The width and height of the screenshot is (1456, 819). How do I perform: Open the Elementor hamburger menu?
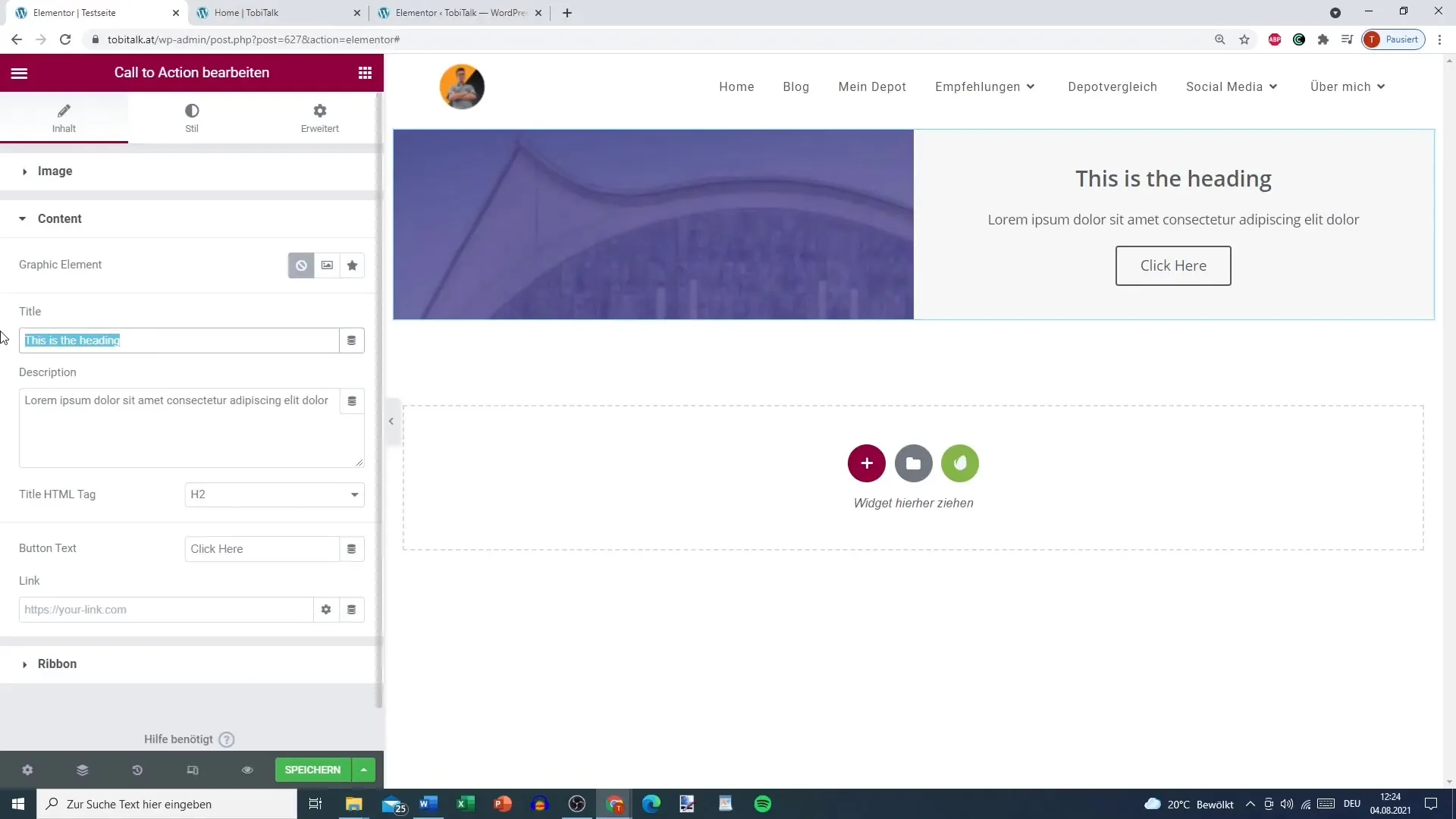tap(19, 73)
